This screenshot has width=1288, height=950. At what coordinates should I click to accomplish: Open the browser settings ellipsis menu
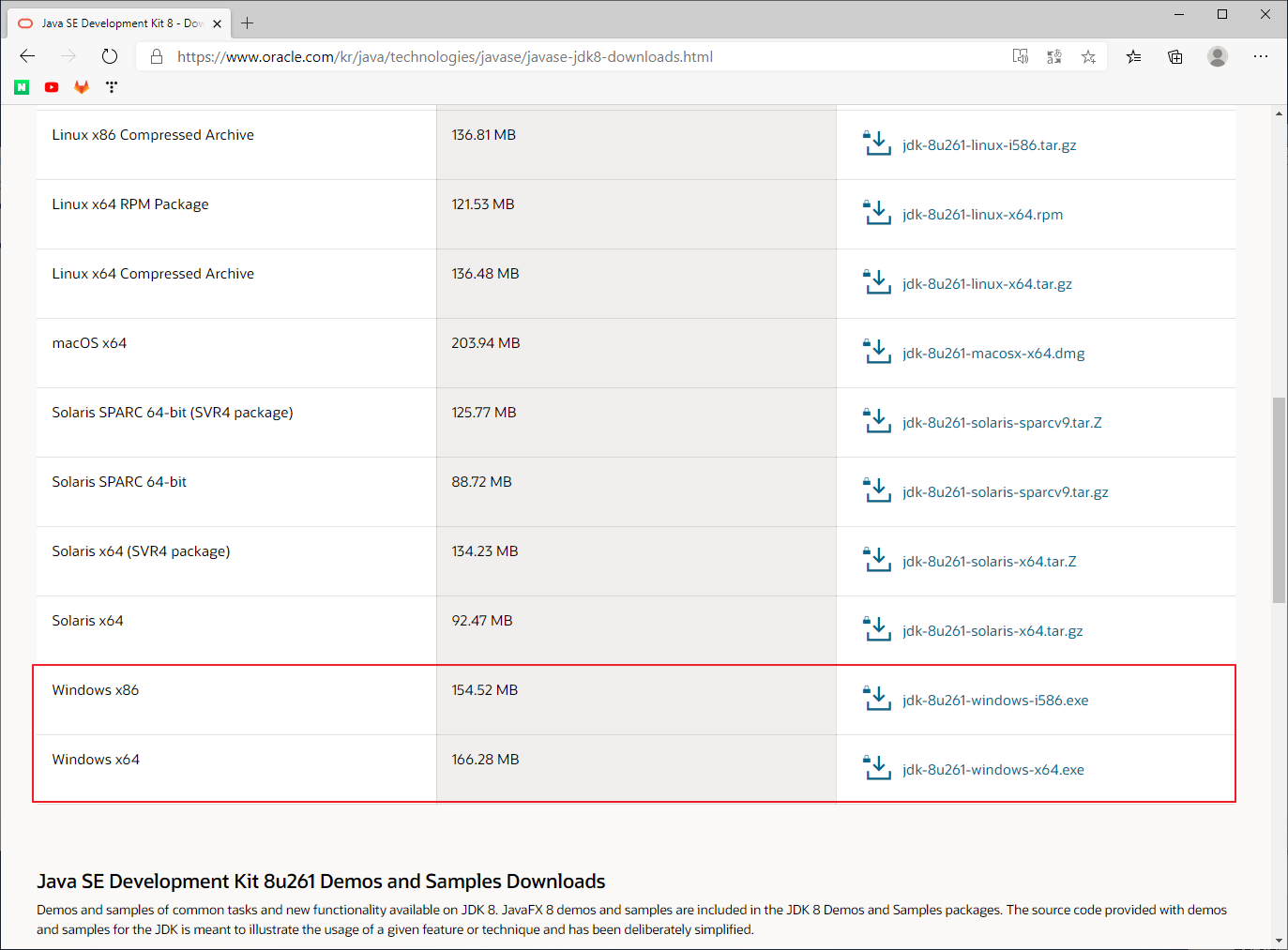(x=1261, y=56)
